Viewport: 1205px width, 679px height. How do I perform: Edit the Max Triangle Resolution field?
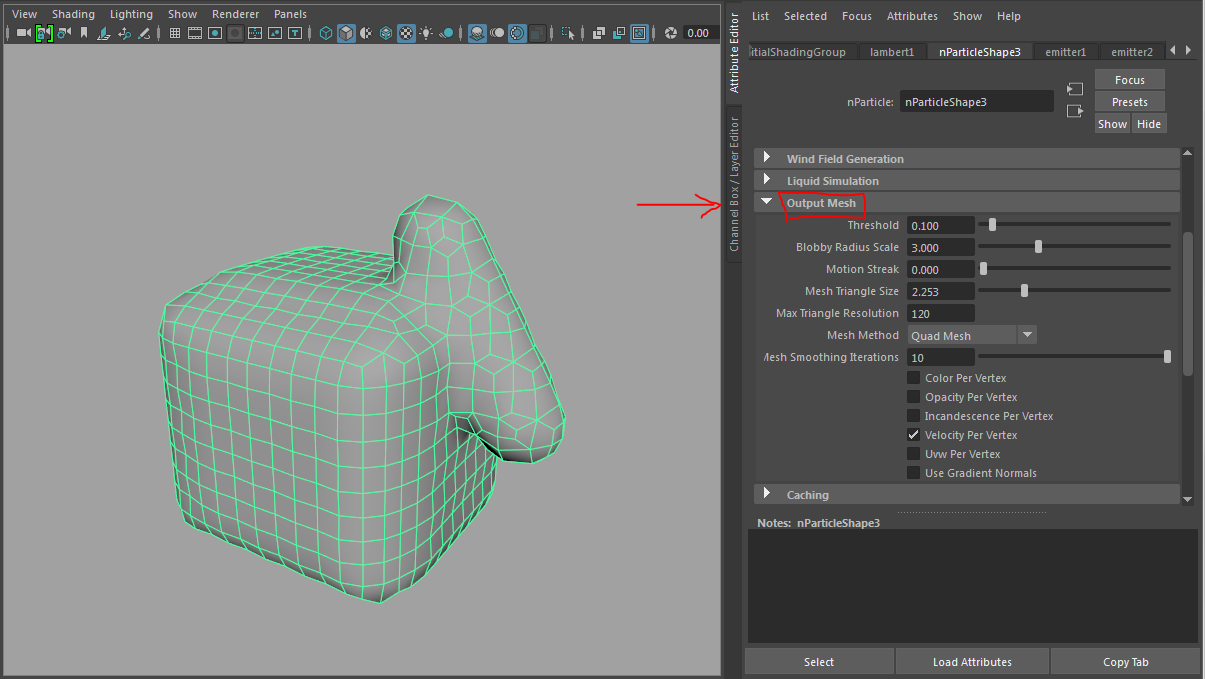click(x=940, y=312)
